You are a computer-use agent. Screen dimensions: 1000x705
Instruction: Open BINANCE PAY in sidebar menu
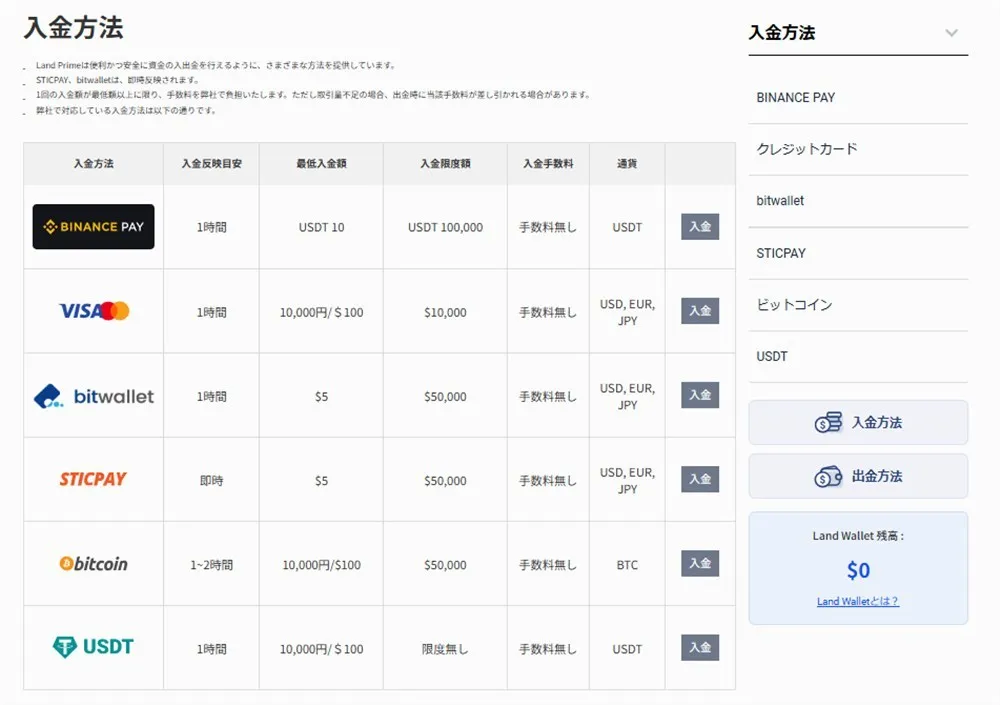click(x=858, y=98)
